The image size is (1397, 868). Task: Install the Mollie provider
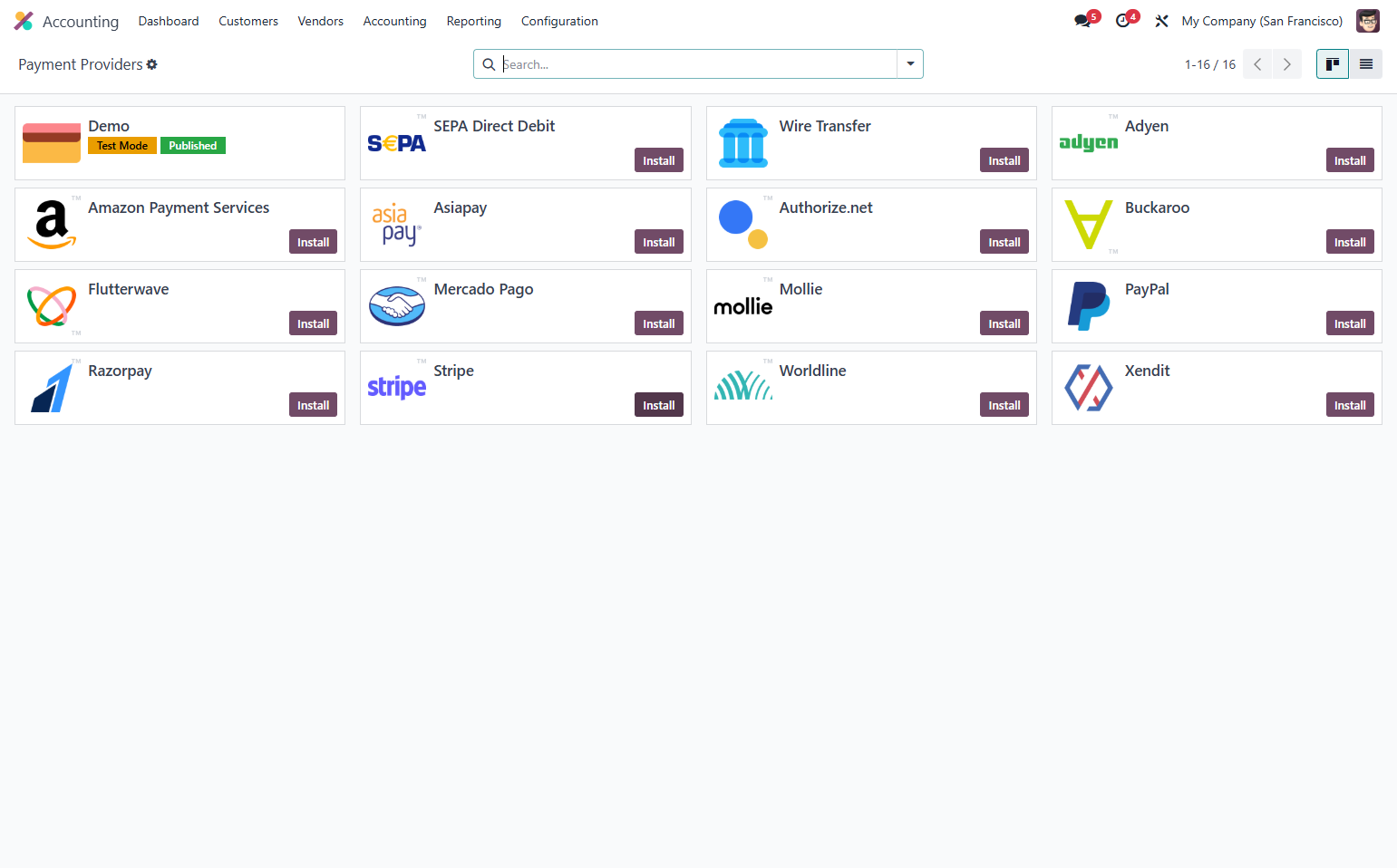pyautogui.click(x=1004, y=323)
